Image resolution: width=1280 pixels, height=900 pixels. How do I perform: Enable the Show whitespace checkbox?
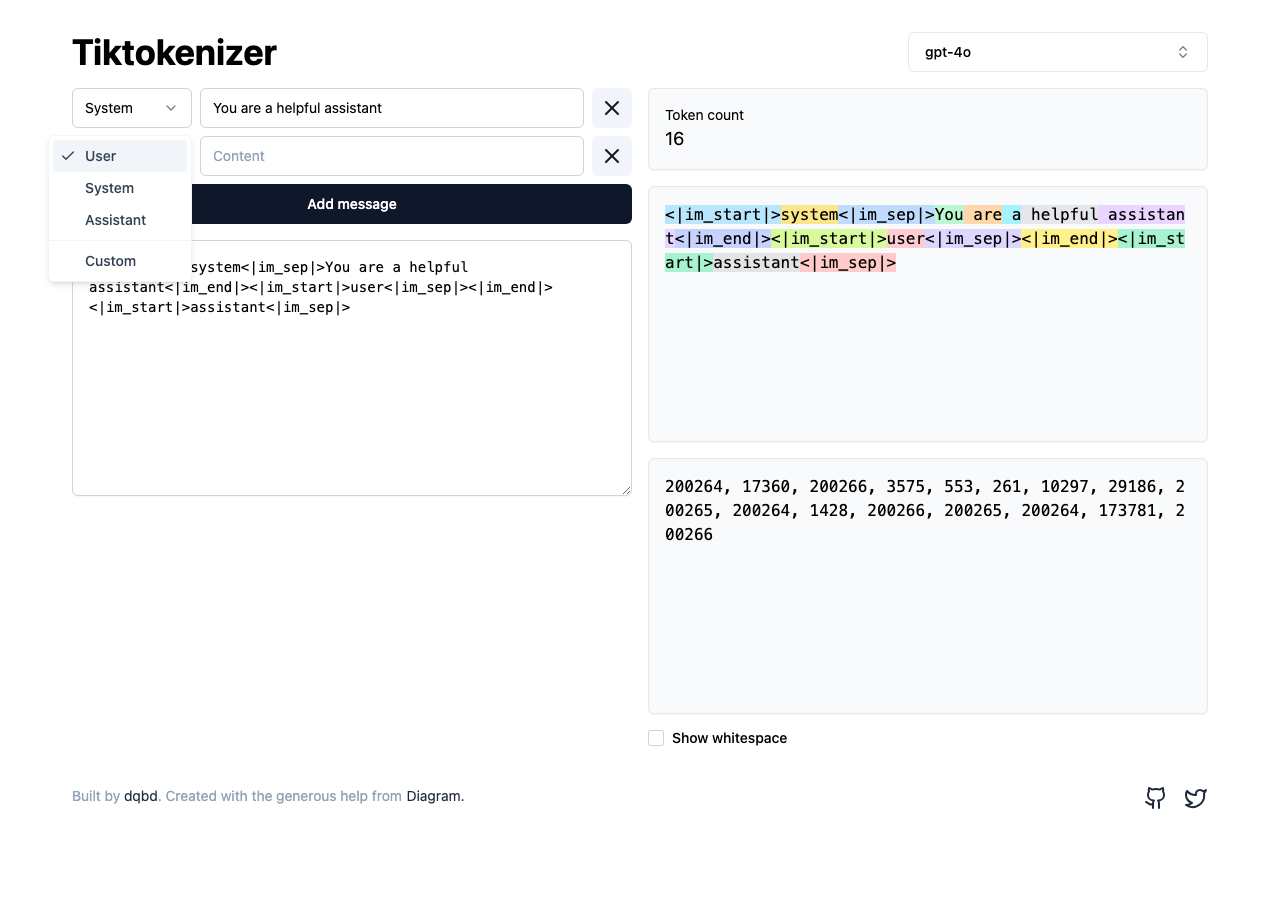pos(656,738)
